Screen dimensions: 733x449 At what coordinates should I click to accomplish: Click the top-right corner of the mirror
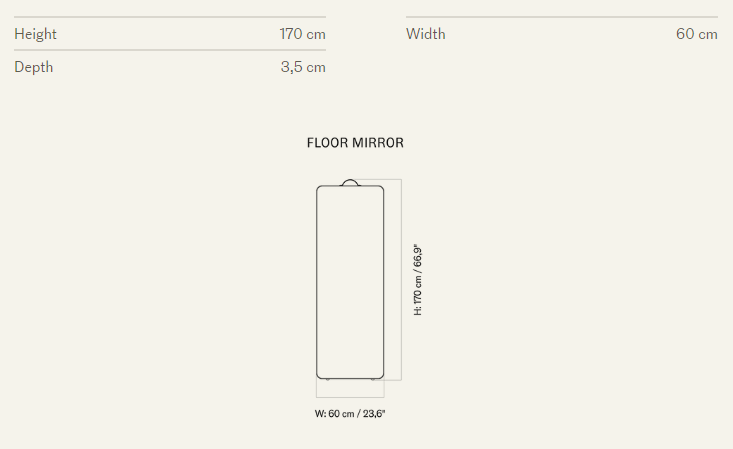tap(381, 188)
